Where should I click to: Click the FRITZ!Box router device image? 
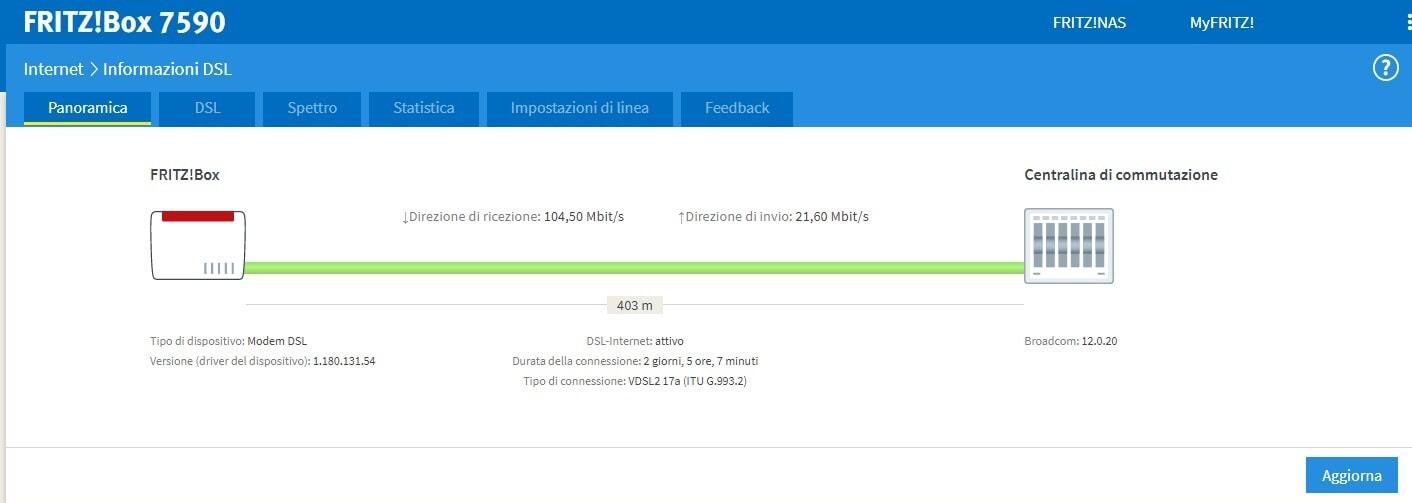pos(198,245)
